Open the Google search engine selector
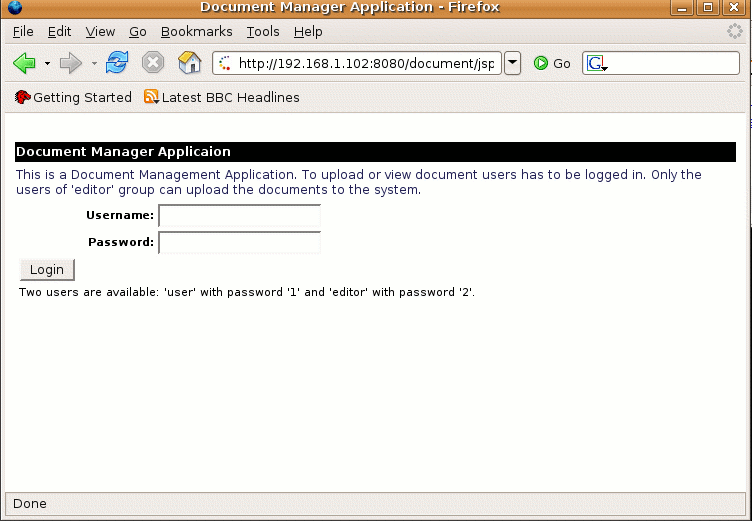The width and height of the screenshot is (752, 521). [x=597, y=63]
